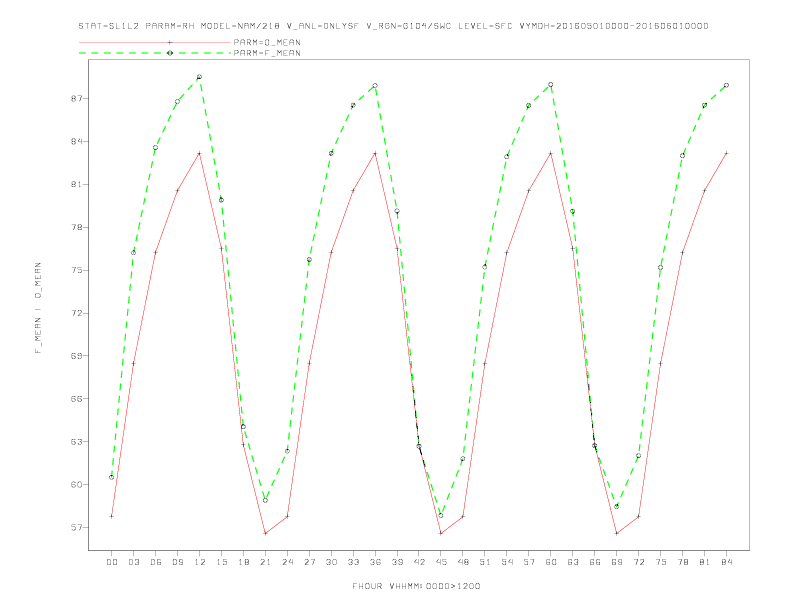Viewport: 792px width, 612px height.
Task: Click x-axis tick label 66
Action: [595, 562]
